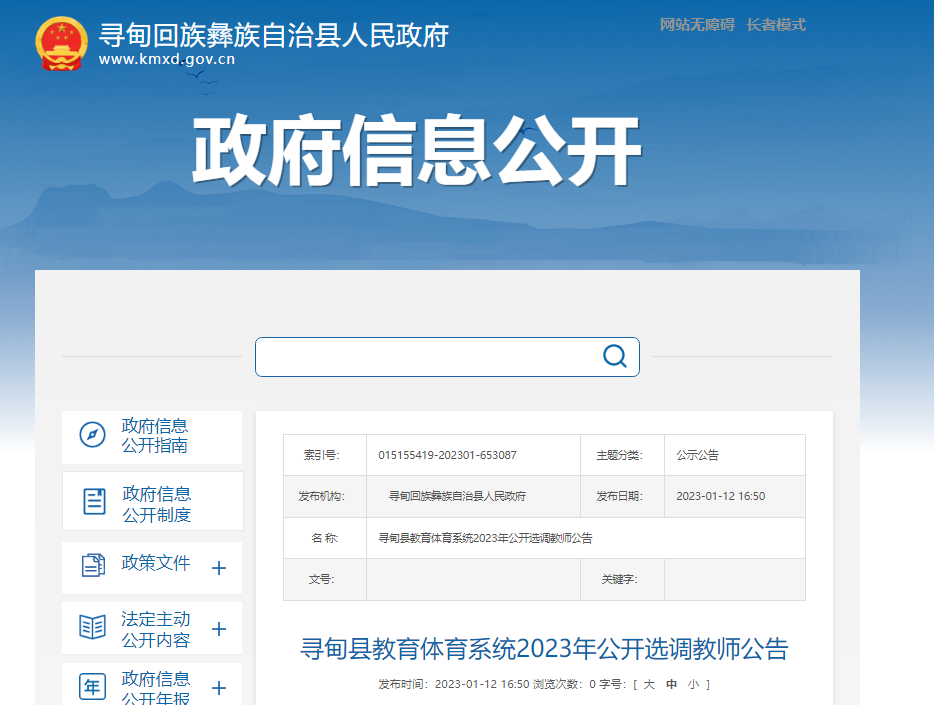Expand the 政策文件 section with plus sign
Viewport: 934px width, 705px height.
point(219,568)
